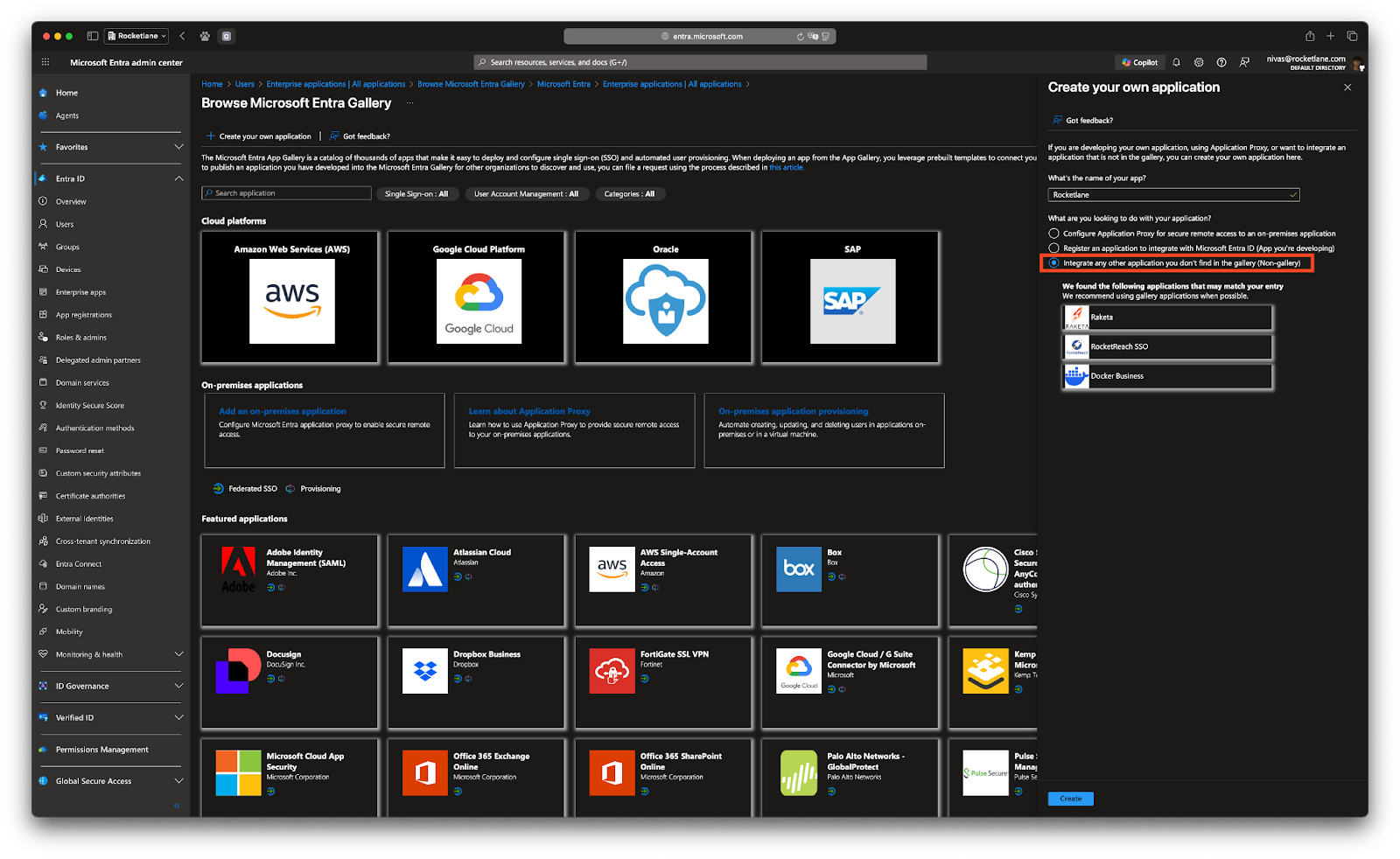Image resolution: width=1400 pixels, height=859 pixels.
Task: Open Add an on-premises application link
Action: [283, 411]
